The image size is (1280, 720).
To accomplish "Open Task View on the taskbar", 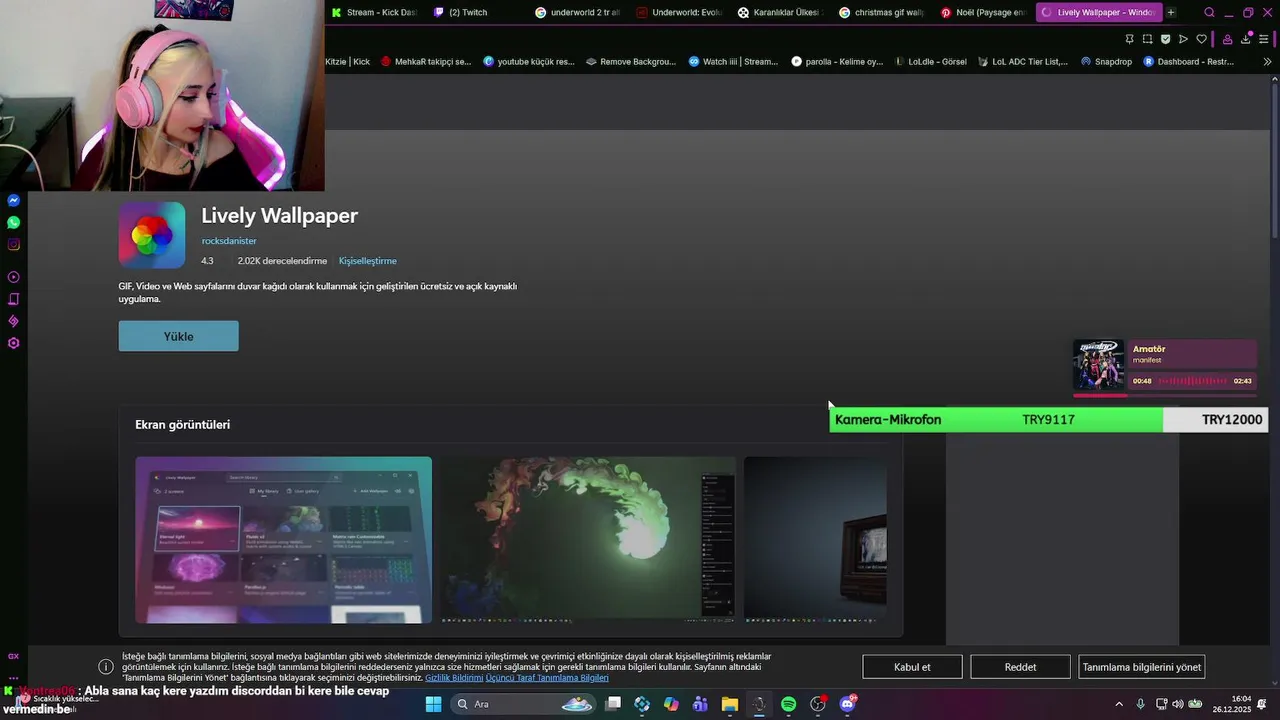I will pyautogui.click(x=613, y=704).
